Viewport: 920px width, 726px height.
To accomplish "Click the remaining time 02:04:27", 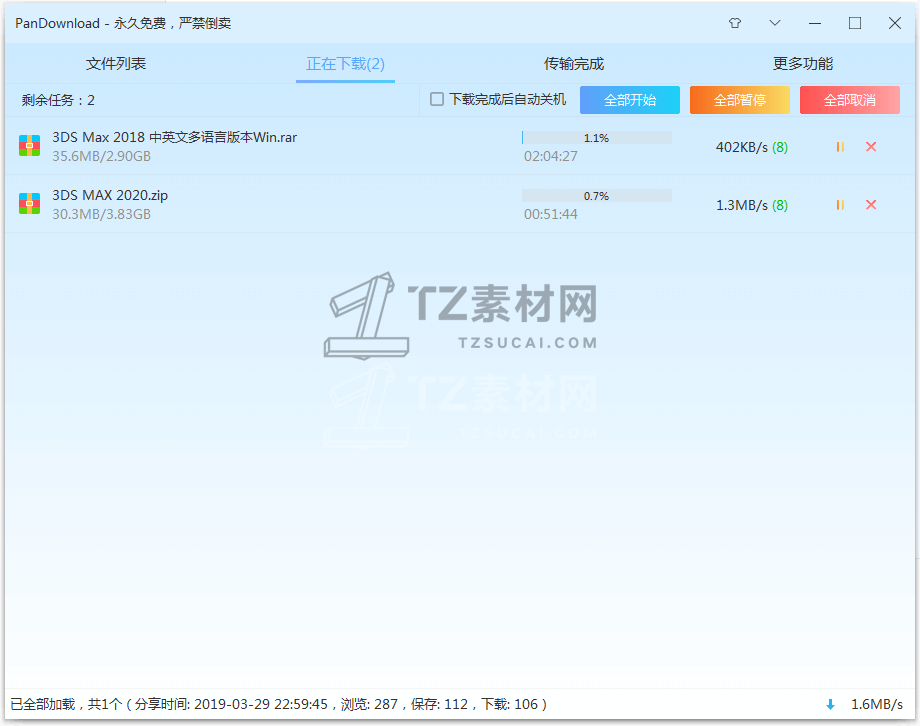I will tap(550, 156).
